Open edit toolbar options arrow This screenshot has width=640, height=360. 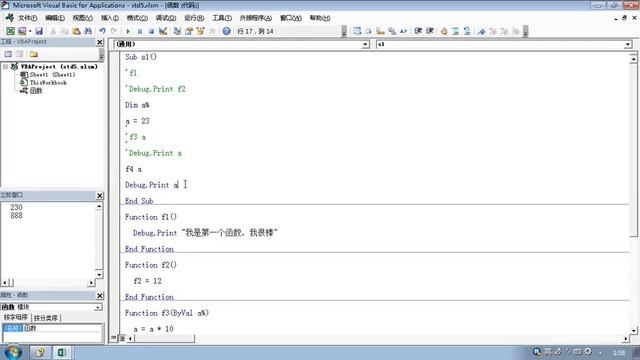pyautogui.click(x=525, y=31)
